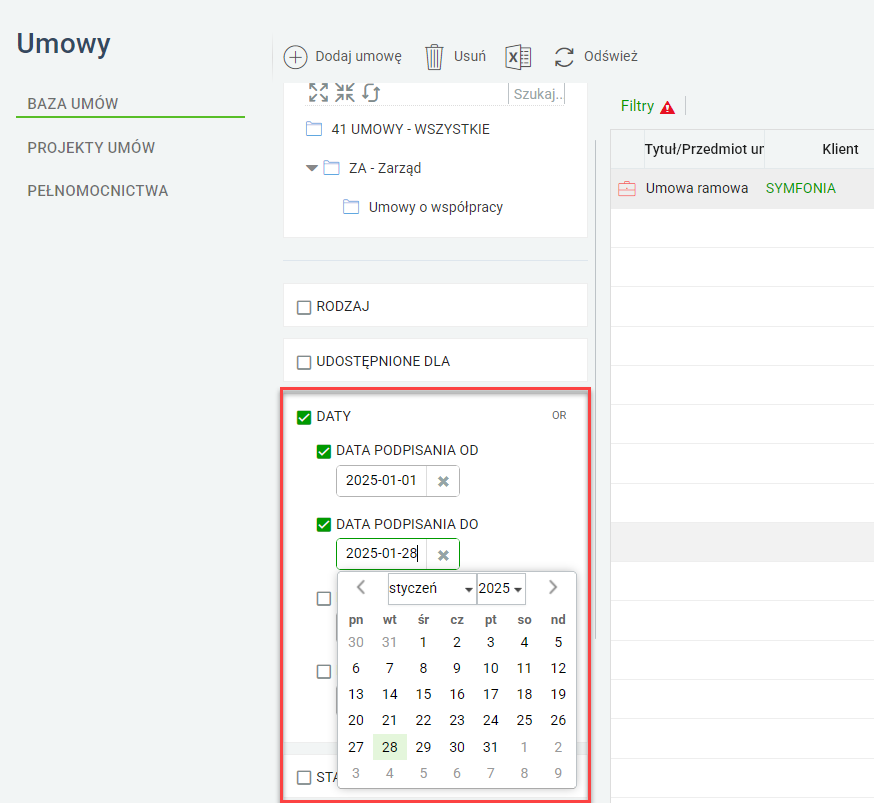This screenshot has height=803, width=874.
Task: Toggle the UDOSTĘPNIONE DLA filter checkbox
Action: tap(304, 363)
